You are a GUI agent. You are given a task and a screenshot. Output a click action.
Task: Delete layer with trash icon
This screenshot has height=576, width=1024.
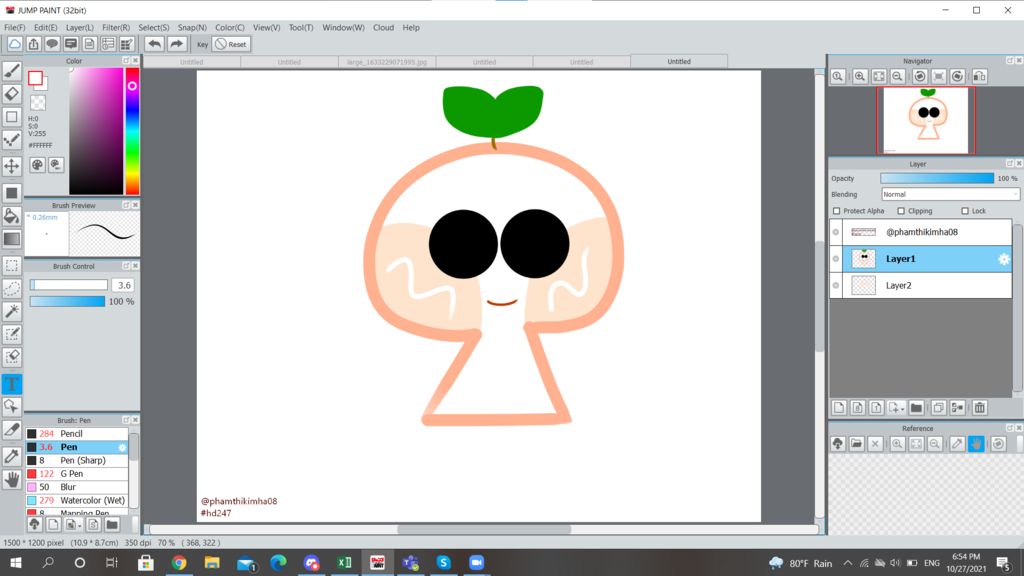[980, 408]
